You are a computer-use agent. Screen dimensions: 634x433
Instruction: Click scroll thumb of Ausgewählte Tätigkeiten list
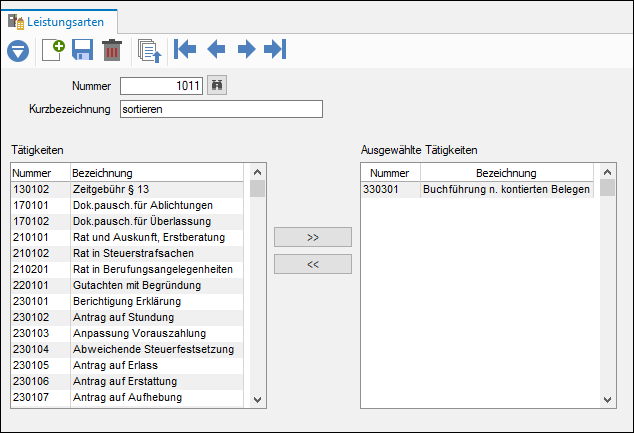point(607,188)
